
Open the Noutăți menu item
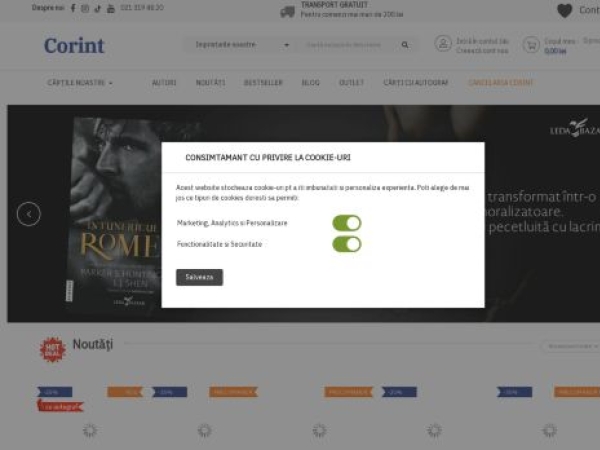tap(210, 83)
